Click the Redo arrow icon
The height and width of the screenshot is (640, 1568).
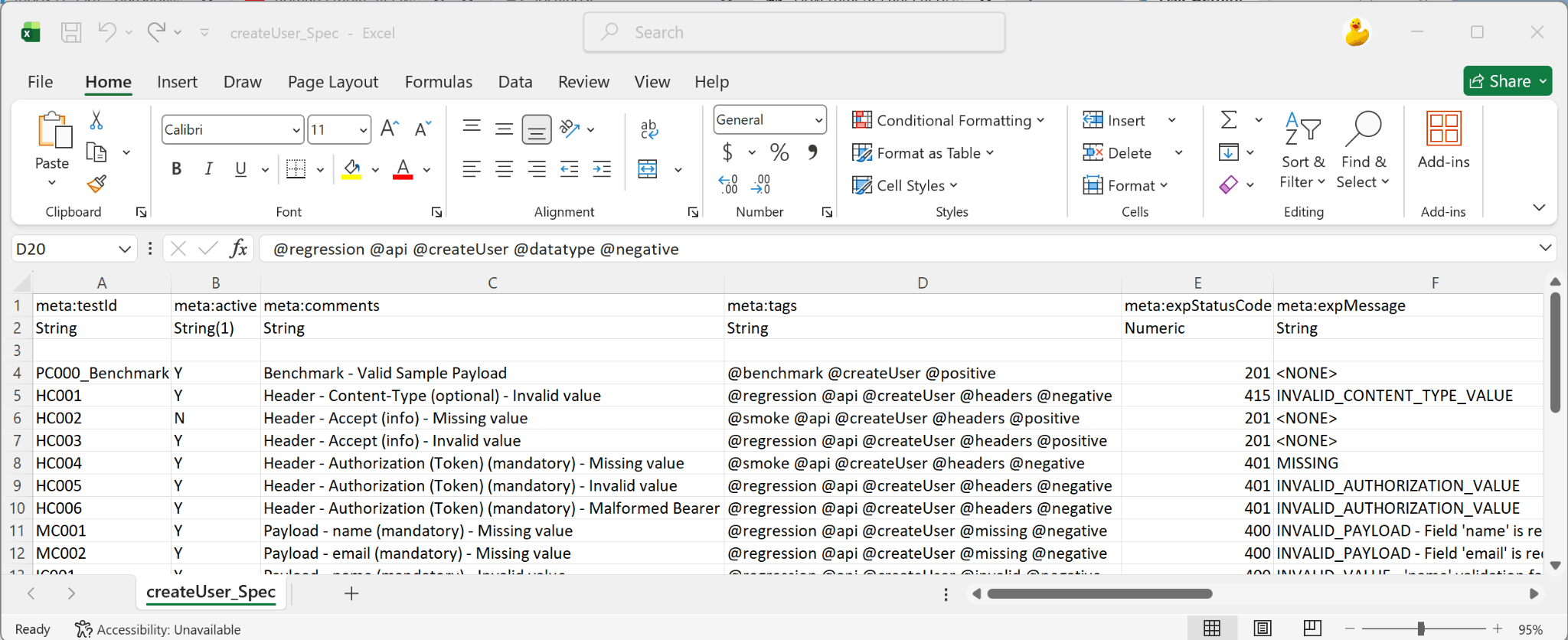click(157, 32)
